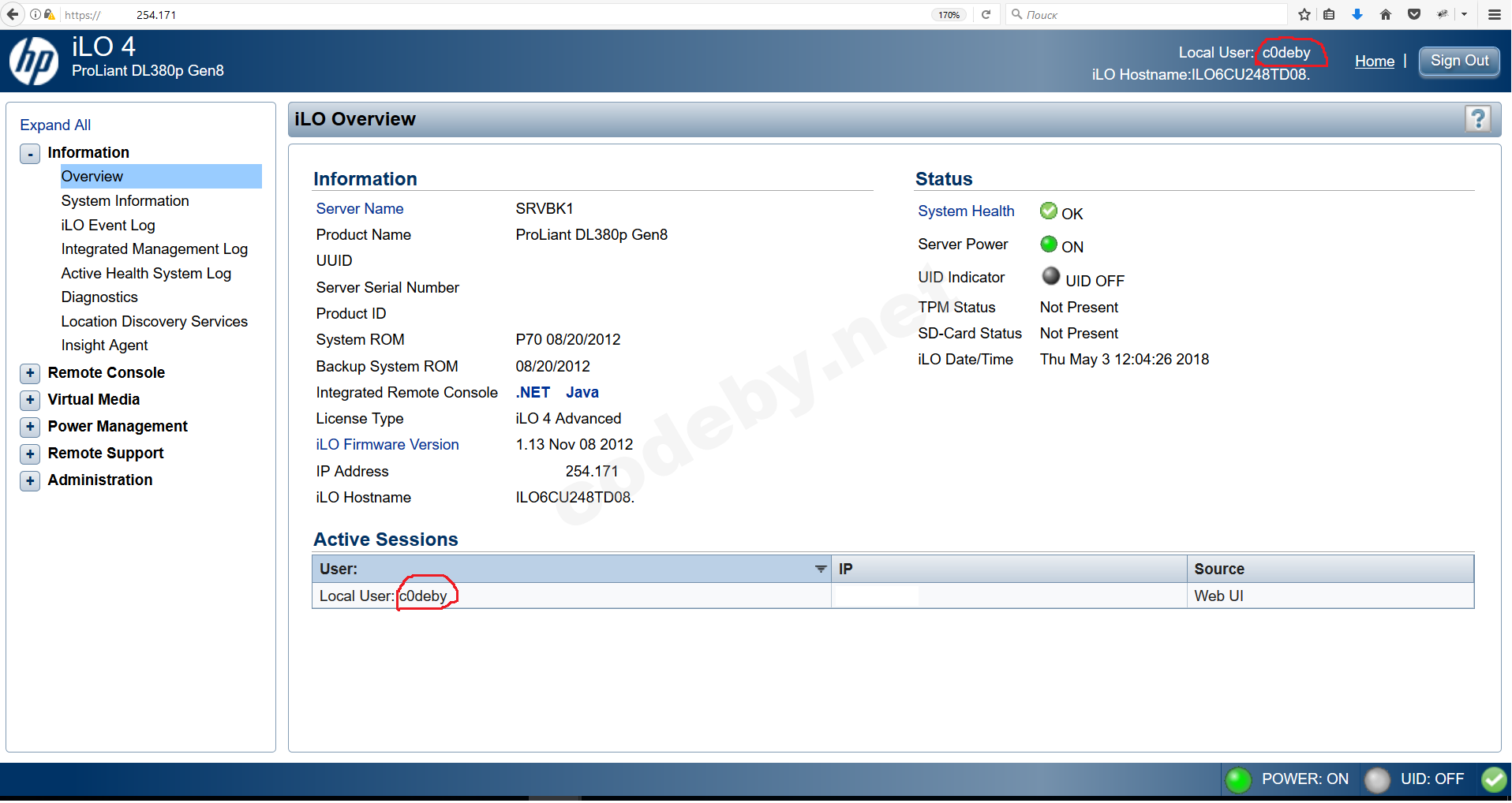Click the search magnifier icon in search box
1512x803 pixels.
1017,14
